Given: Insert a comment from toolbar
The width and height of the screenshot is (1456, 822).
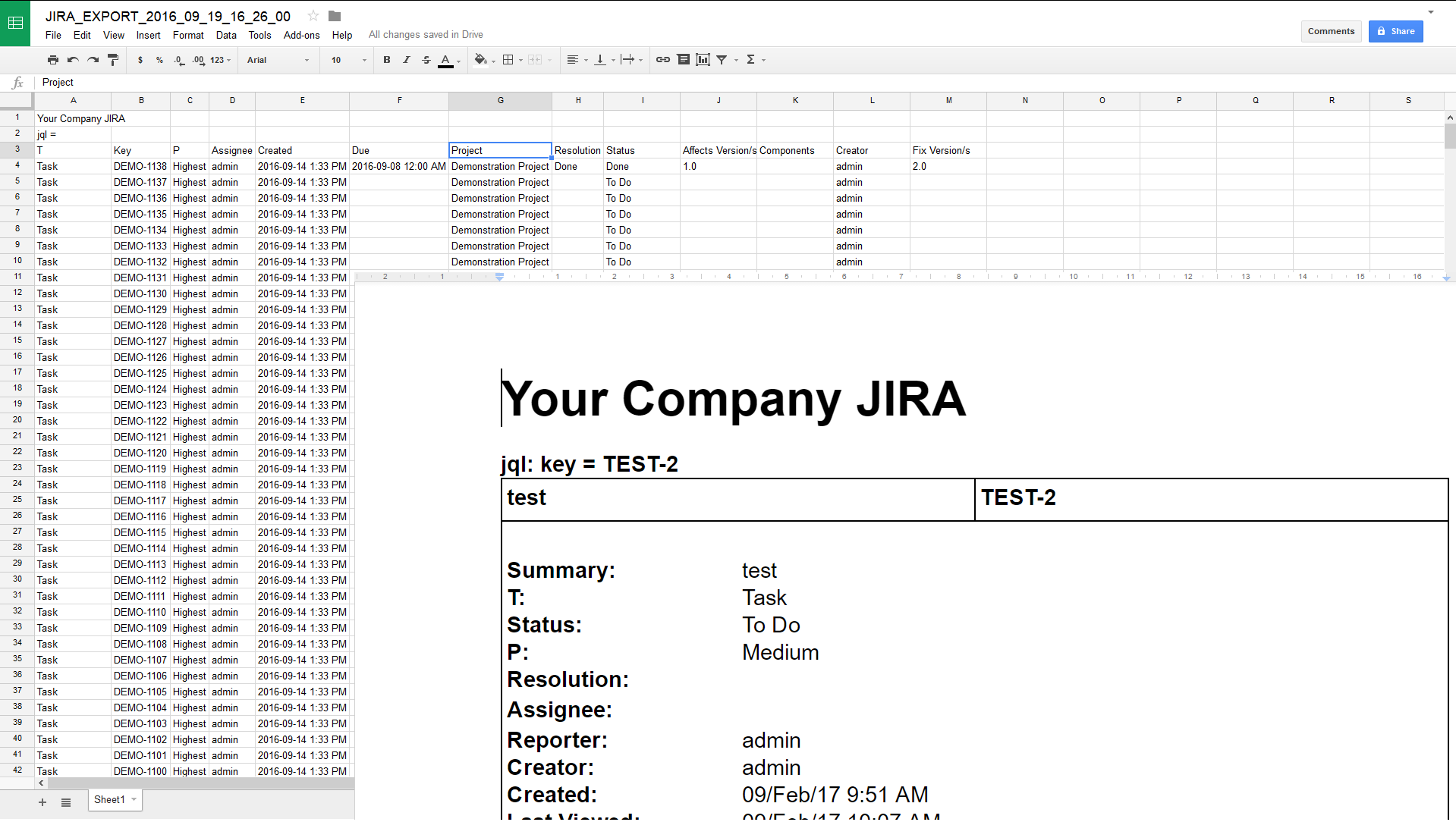Looking at the screenshot, I should pos(684,60).
